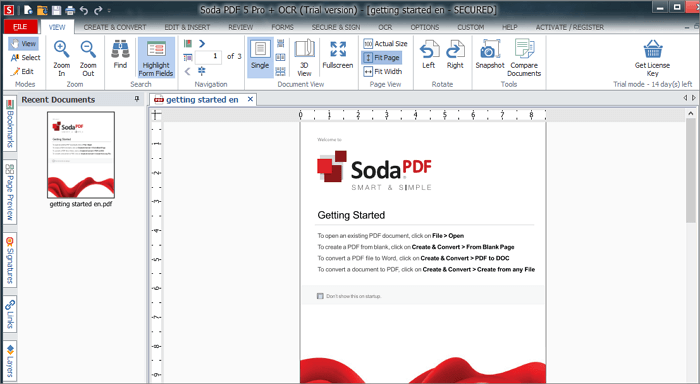Open the Links side panel
Viewport: 700px width, 384px height.
[x=10, y=314]
